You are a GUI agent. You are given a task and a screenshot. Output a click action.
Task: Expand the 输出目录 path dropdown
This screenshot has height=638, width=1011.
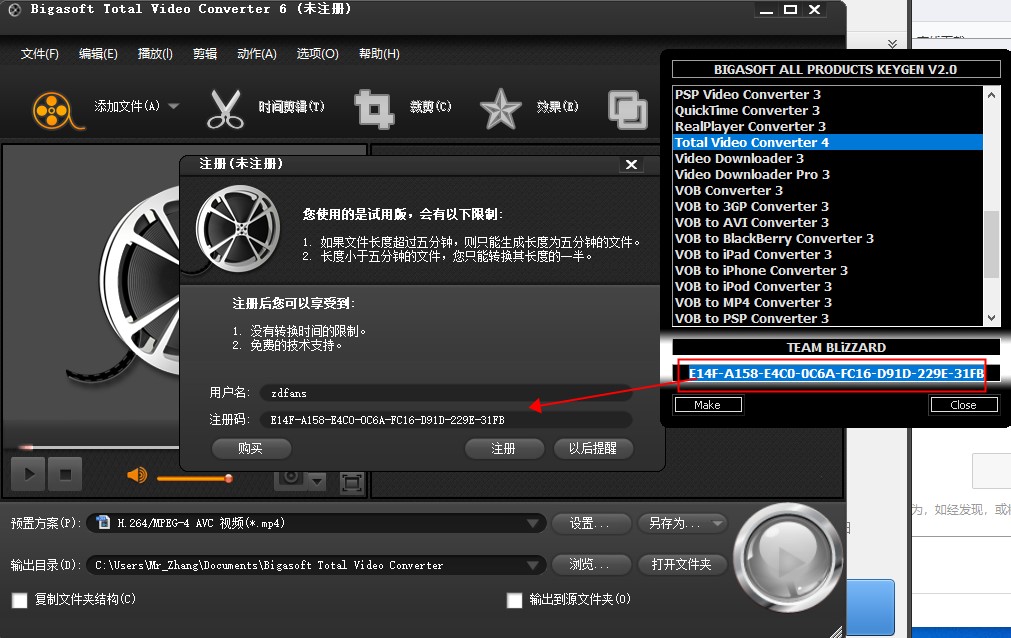(533, 565)
